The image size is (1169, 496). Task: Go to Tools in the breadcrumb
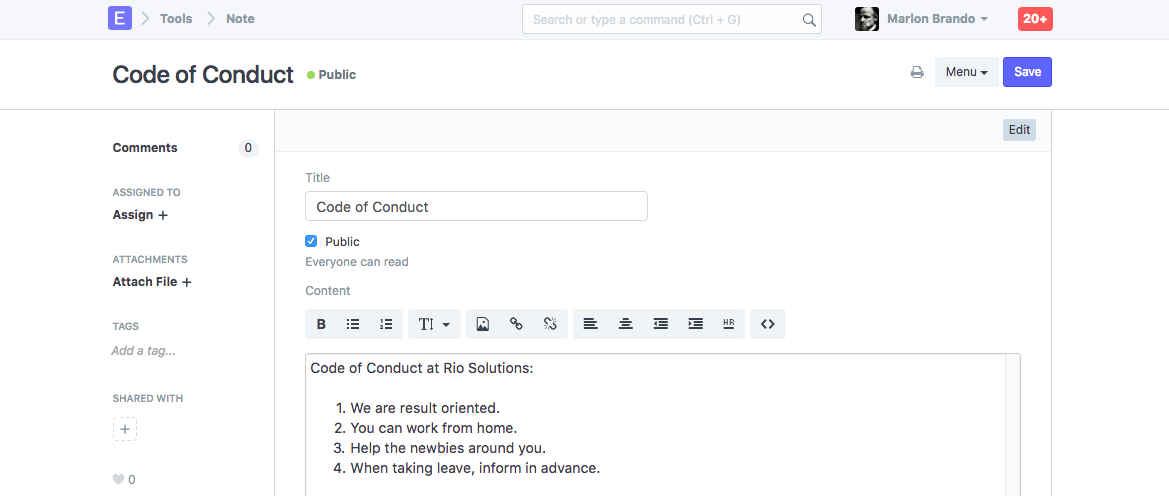(x=176, y=19)
